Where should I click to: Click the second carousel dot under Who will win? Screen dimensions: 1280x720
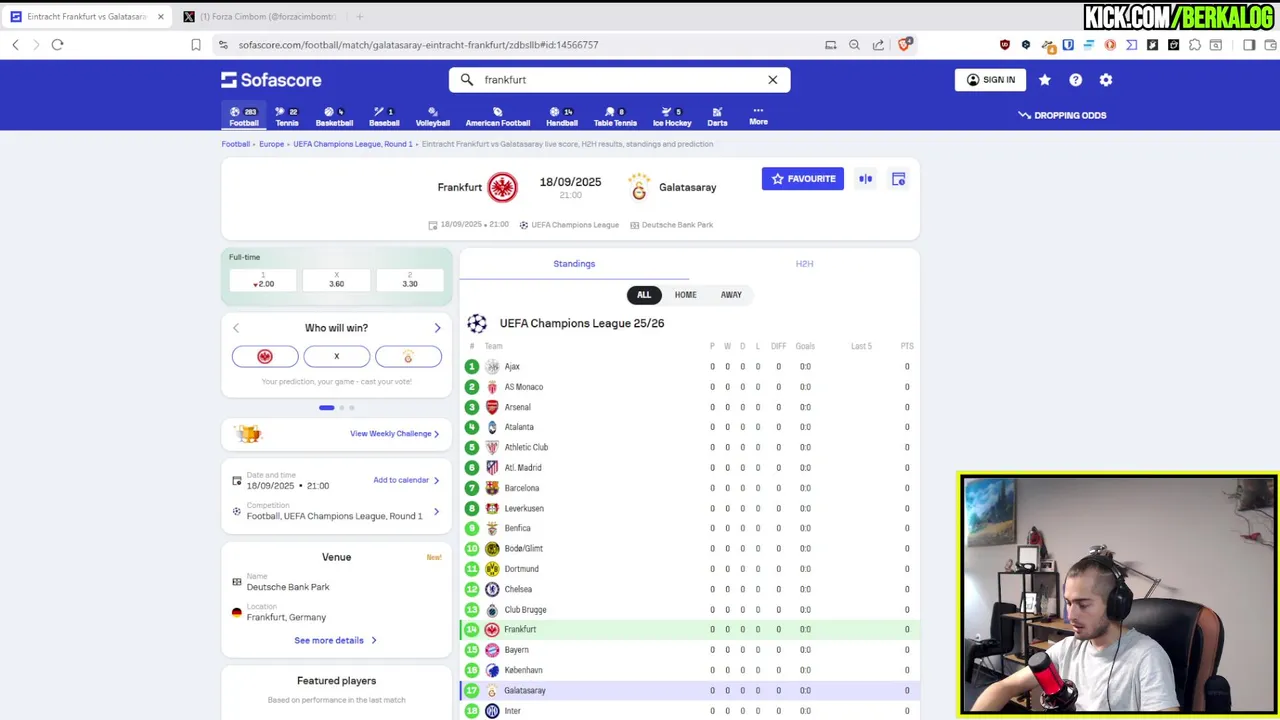(341, 408)
